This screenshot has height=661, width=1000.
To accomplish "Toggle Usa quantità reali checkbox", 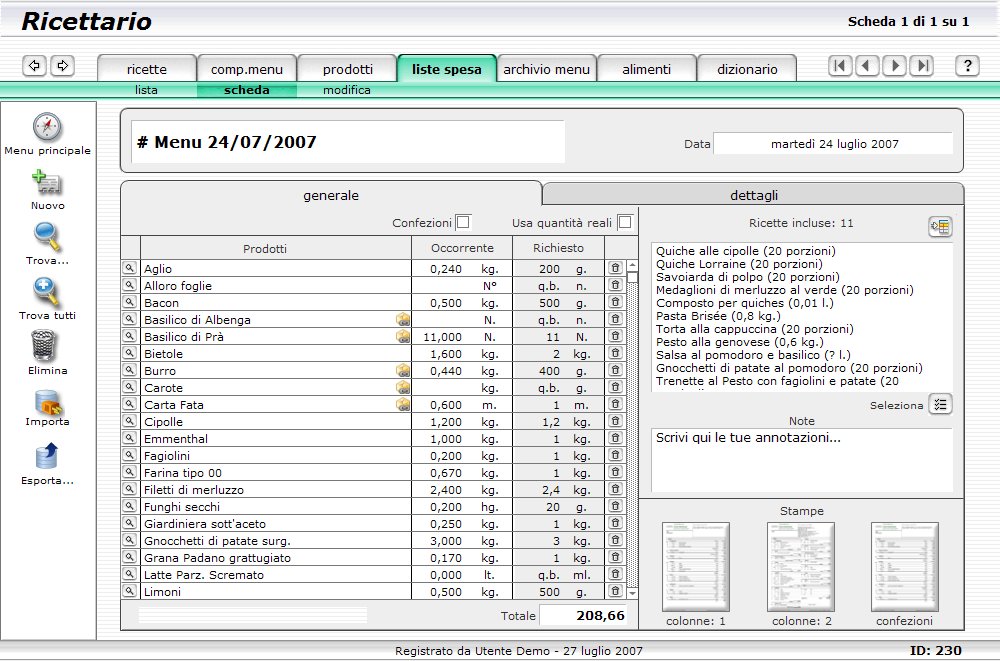I will 625,222.
